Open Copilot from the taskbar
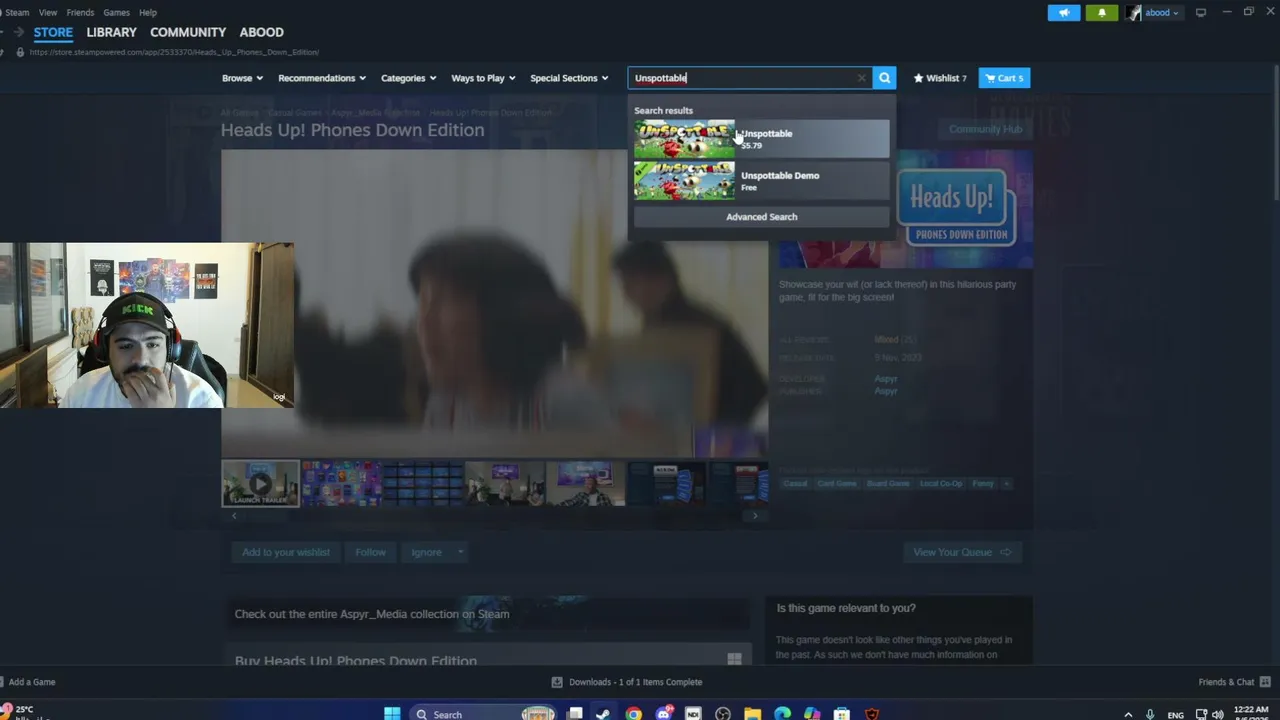Screen dimensions: 1280x720 (812, 714)
